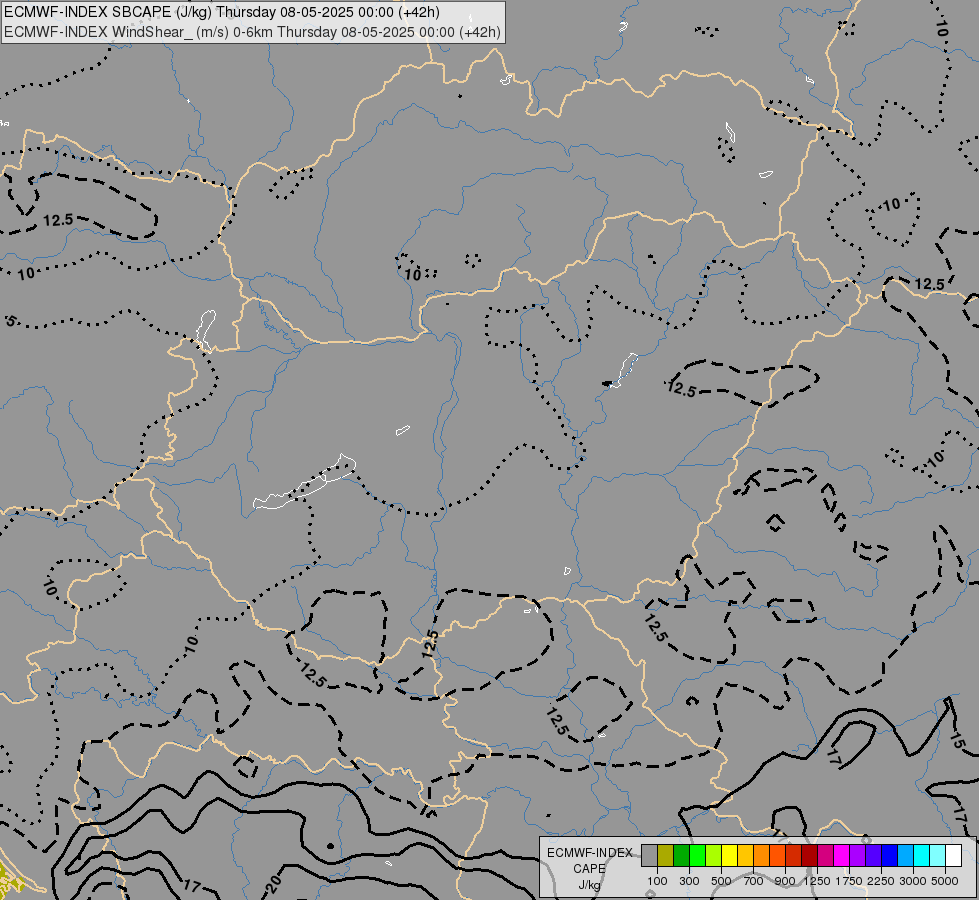Click the "900" legend value

point(785,881)
